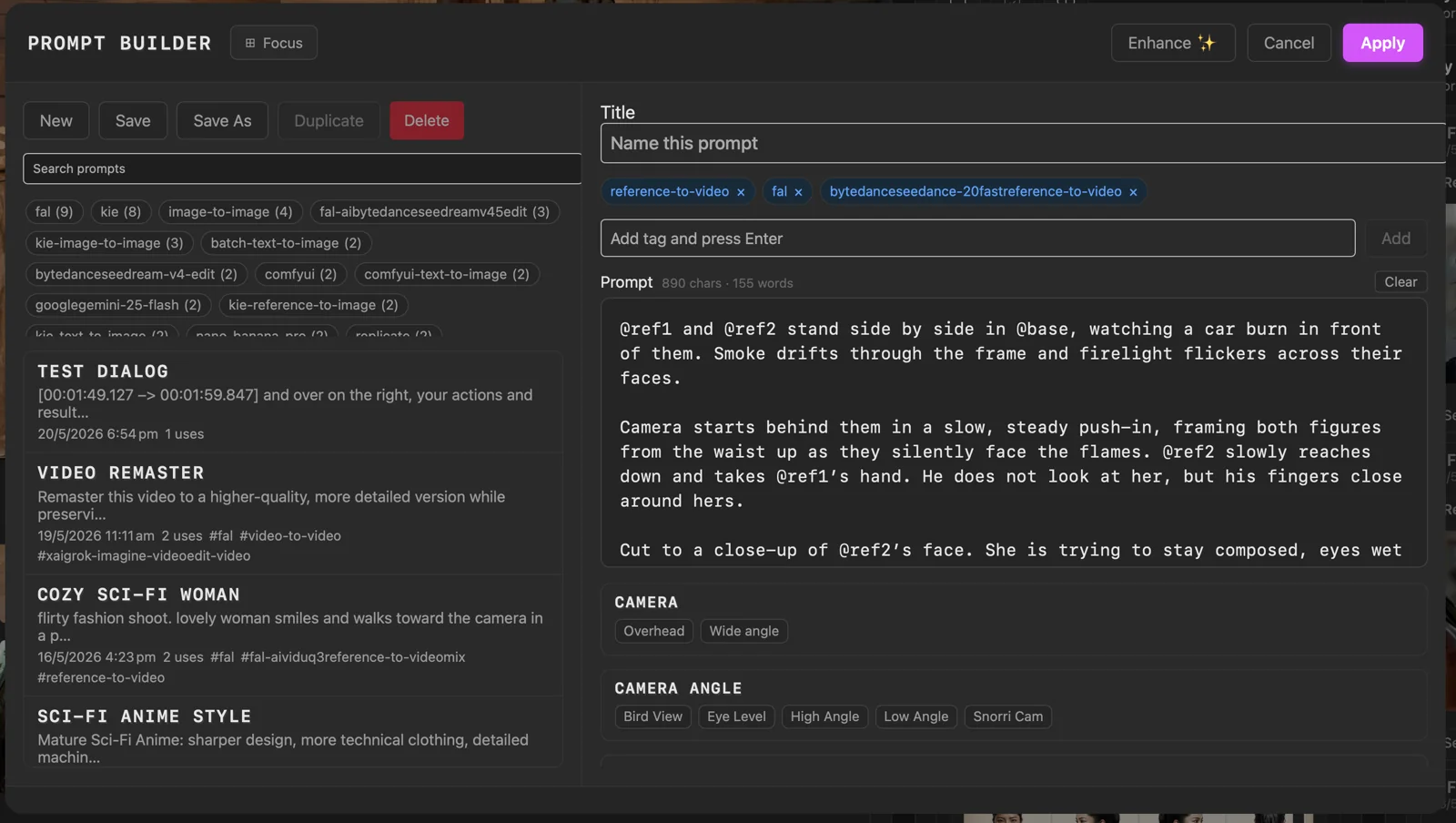Screen dimensions: 1456x823
Task: Filter by bytedanceseedream-v4-edit (2) tag
Action: click(136, 274)
